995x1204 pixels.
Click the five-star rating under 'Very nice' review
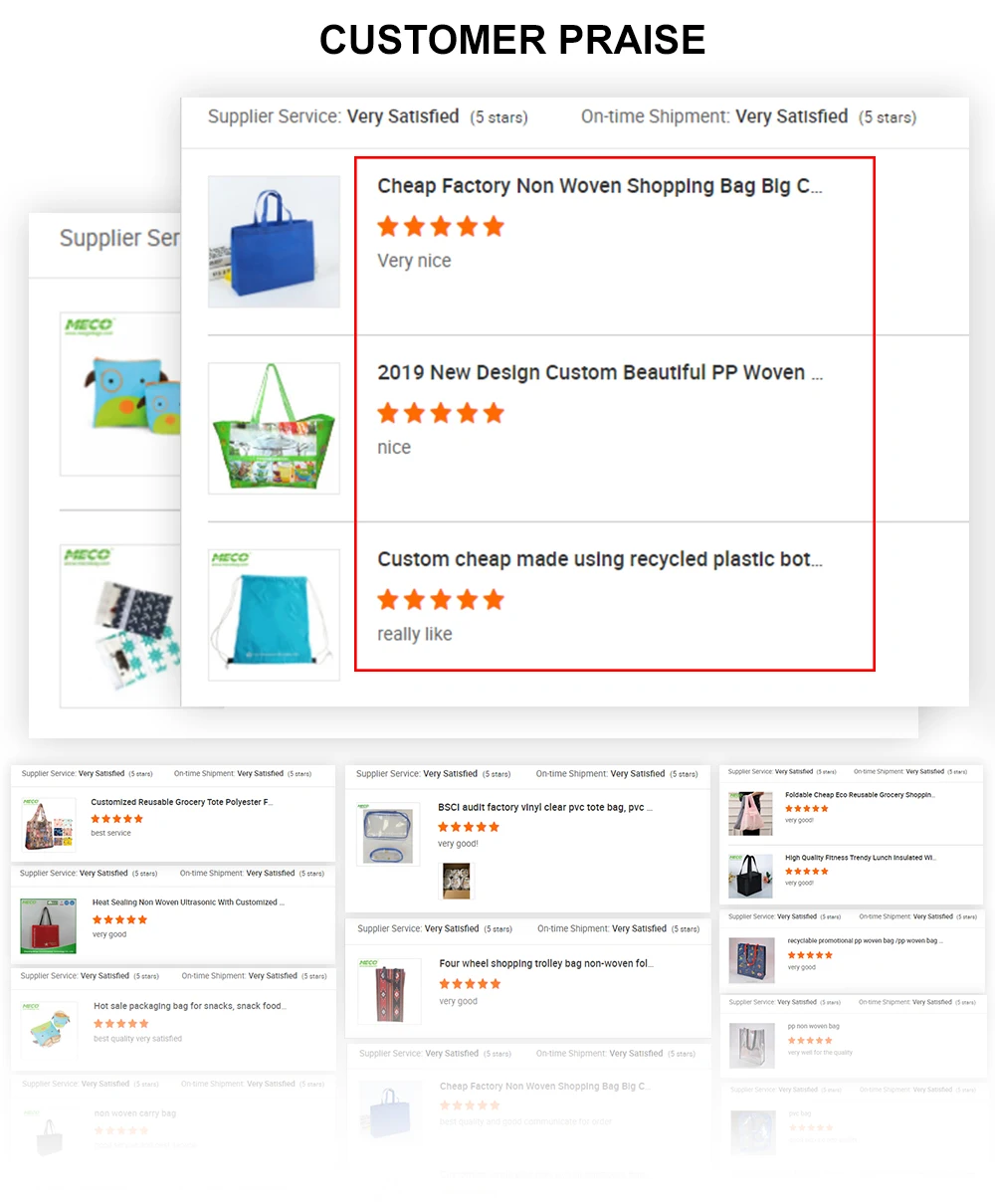click(x=441, y=227)
